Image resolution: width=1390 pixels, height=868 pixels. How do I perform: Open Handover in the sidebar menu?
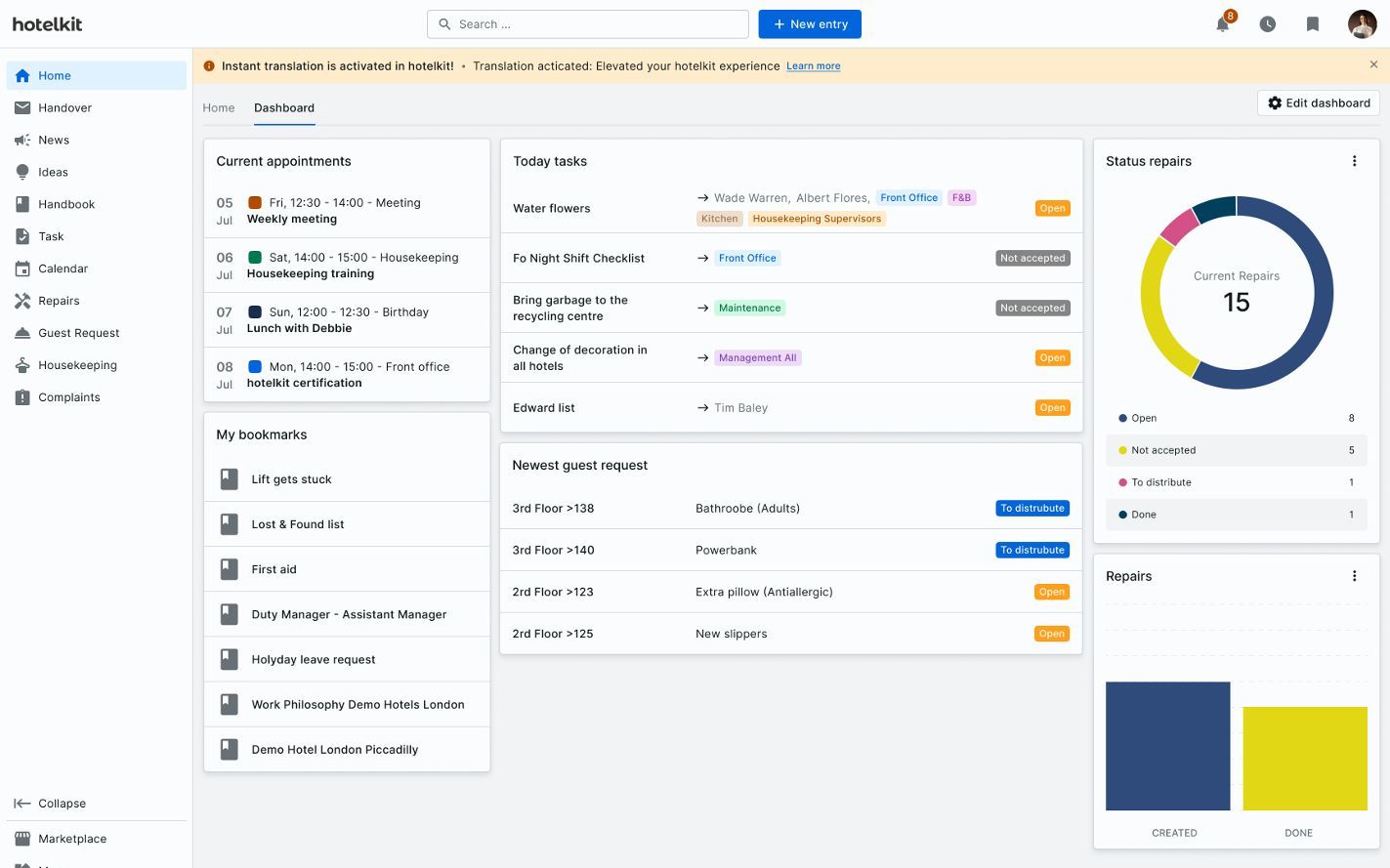click(x=64, y=108)
